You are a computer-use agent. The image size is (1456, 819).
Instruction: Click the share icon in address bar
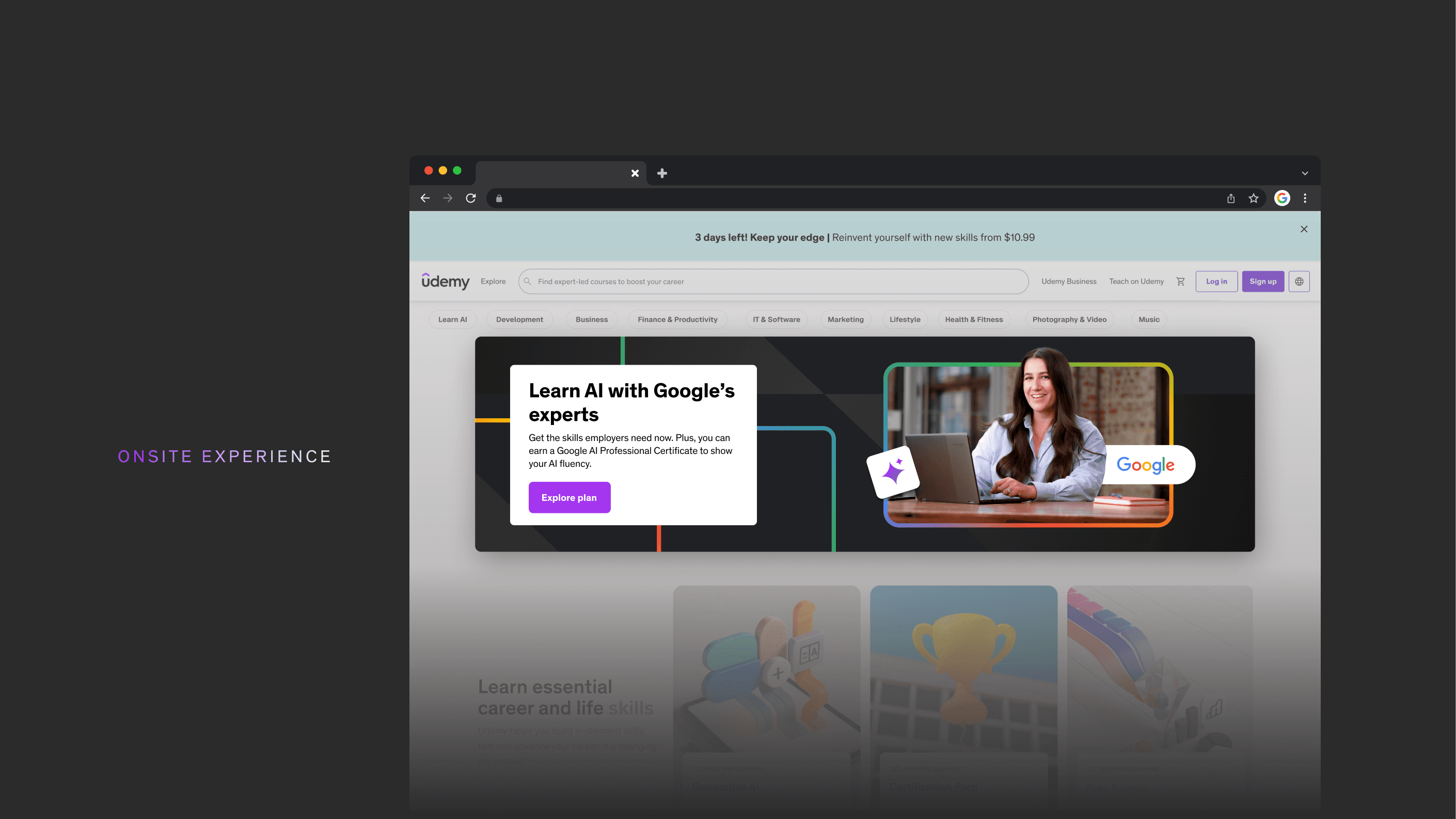pos(1230,198)
